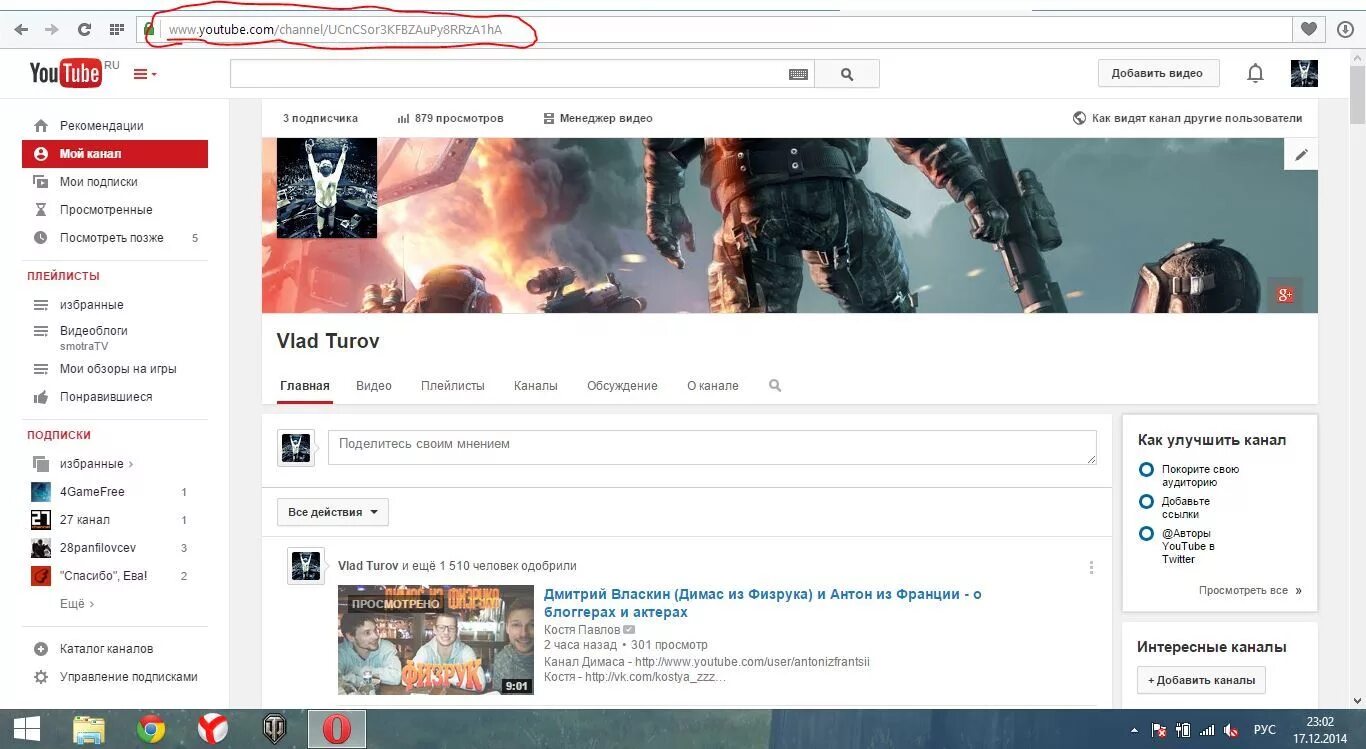Open the 'Все действия' dropdown
1366x749 pixels.
click(x=333, y=512)
